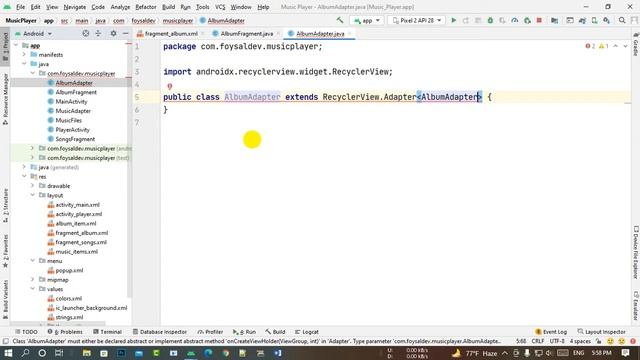Click the '4 spaces' indent setting
This screenshot has width=640, height=360.
coord(580,341)
